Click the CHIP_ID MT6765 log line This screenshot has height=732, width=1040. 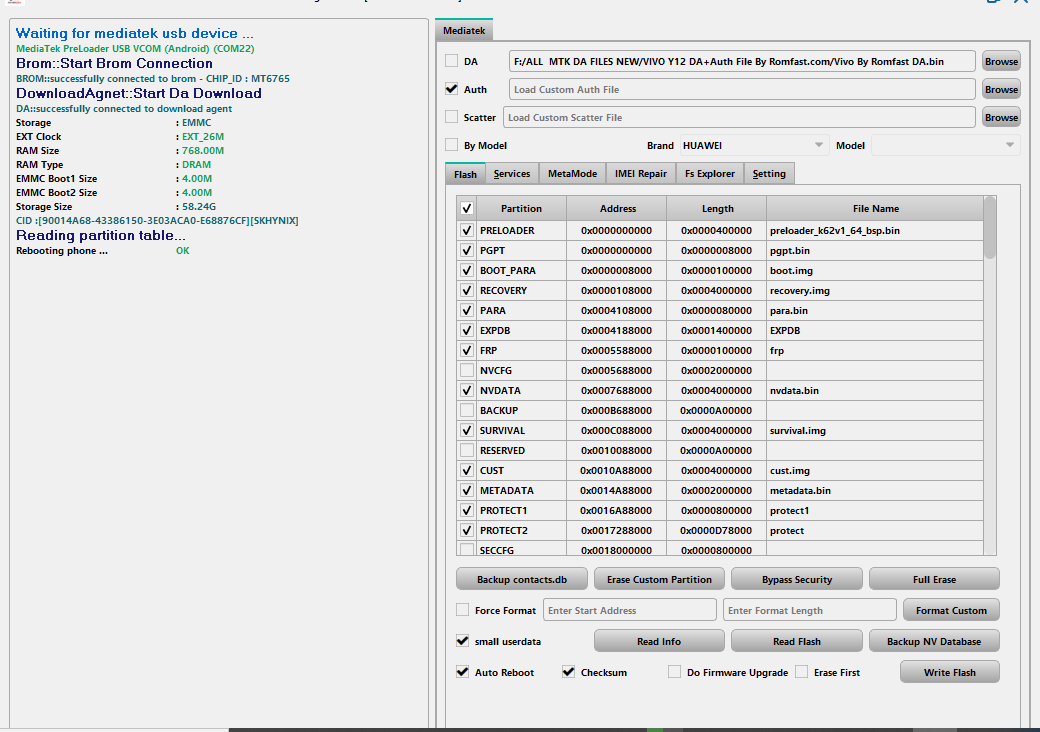(153, 78)
